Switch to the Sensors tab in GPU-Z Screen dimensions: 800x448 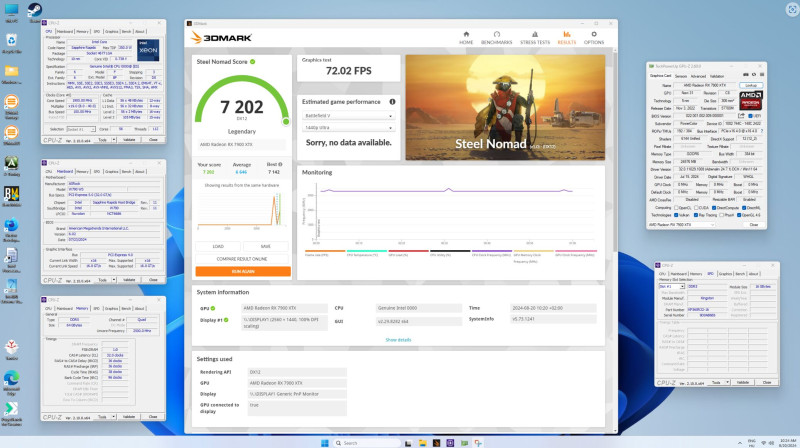coord(681,76)
